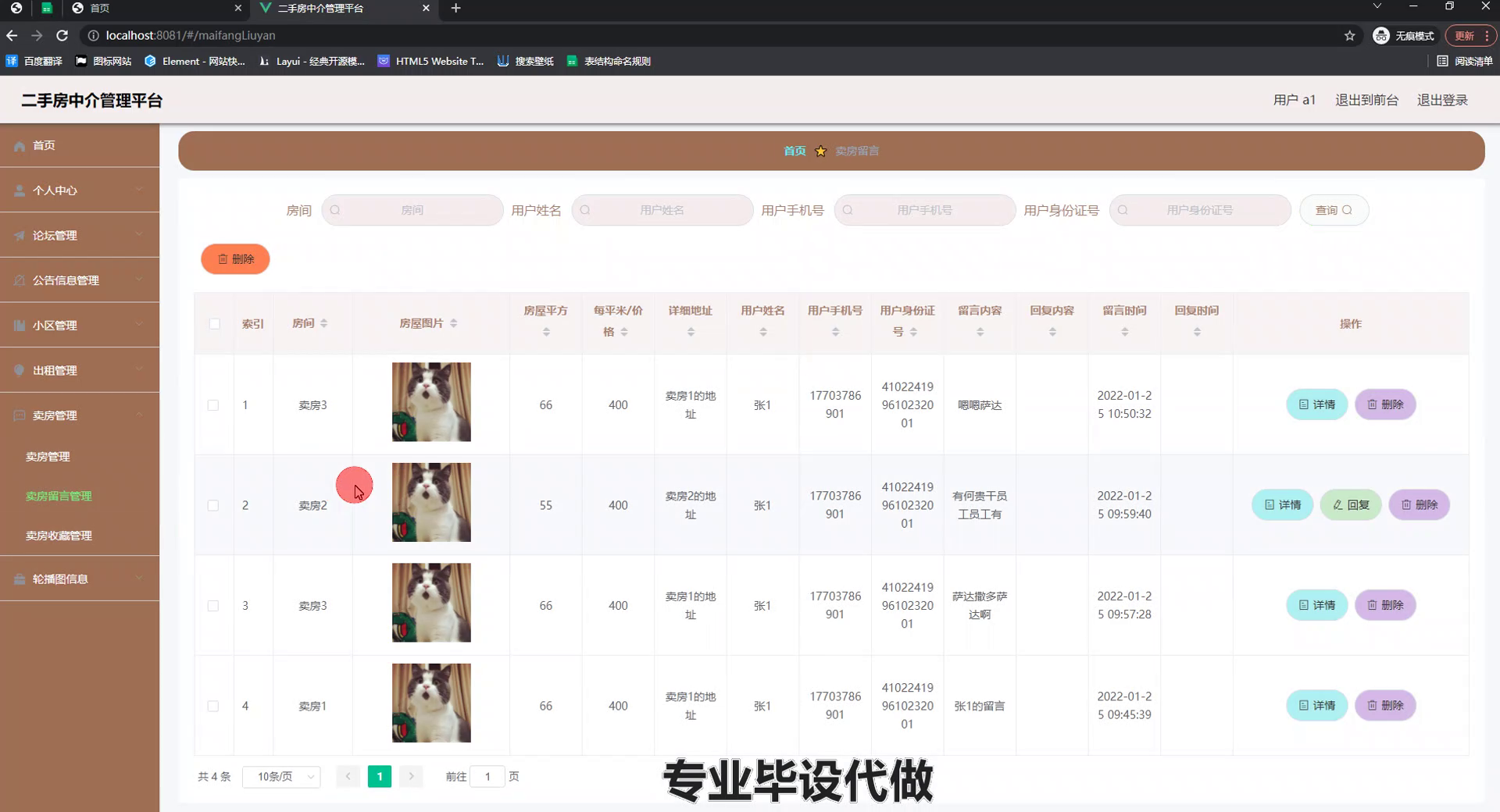Expand 论坛管理 menu chevron
The width and height of the screenshot is (1500, 812).
139,235
